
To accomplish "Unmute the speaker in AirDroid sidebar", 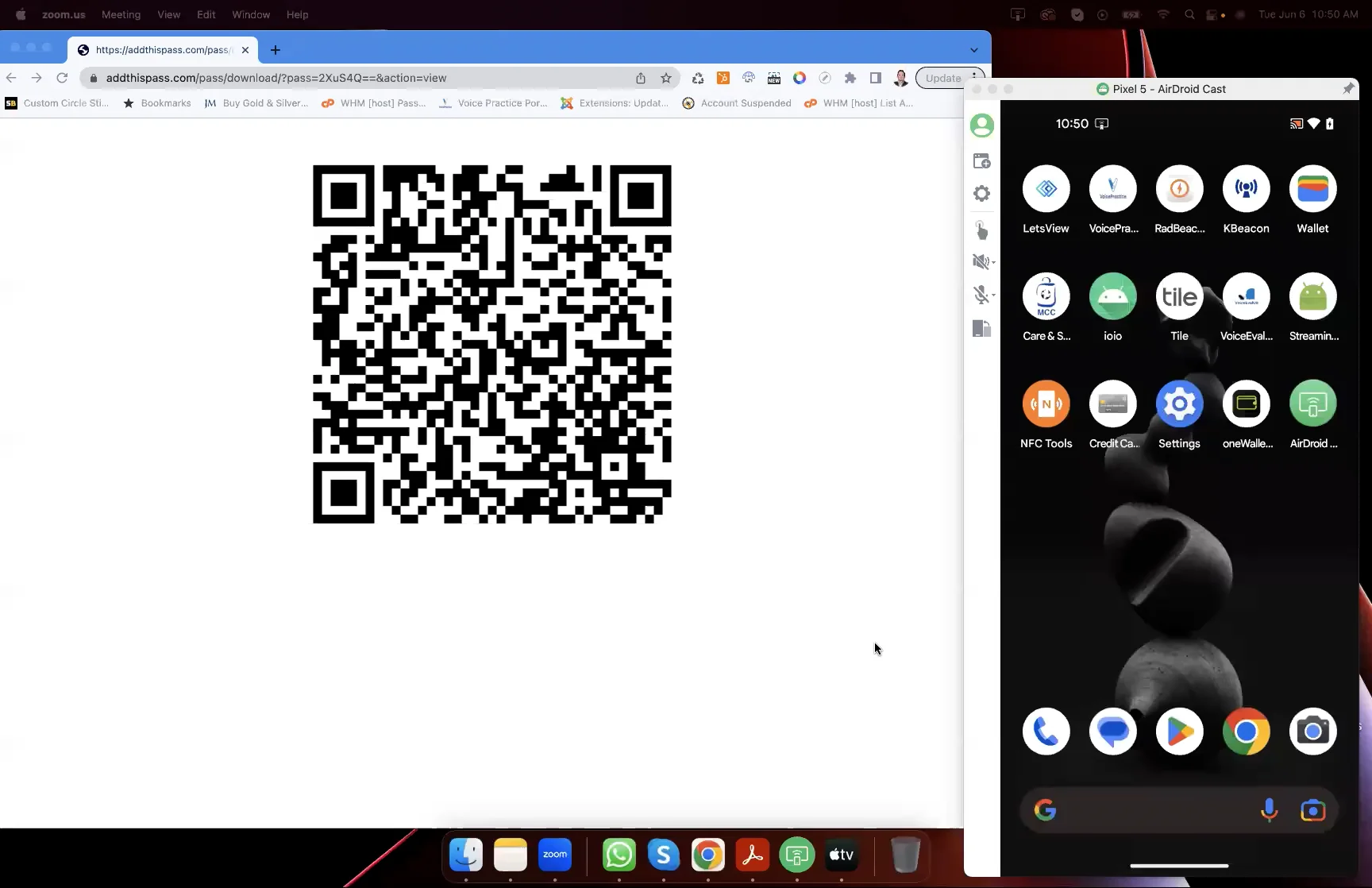I will point(981,261).
